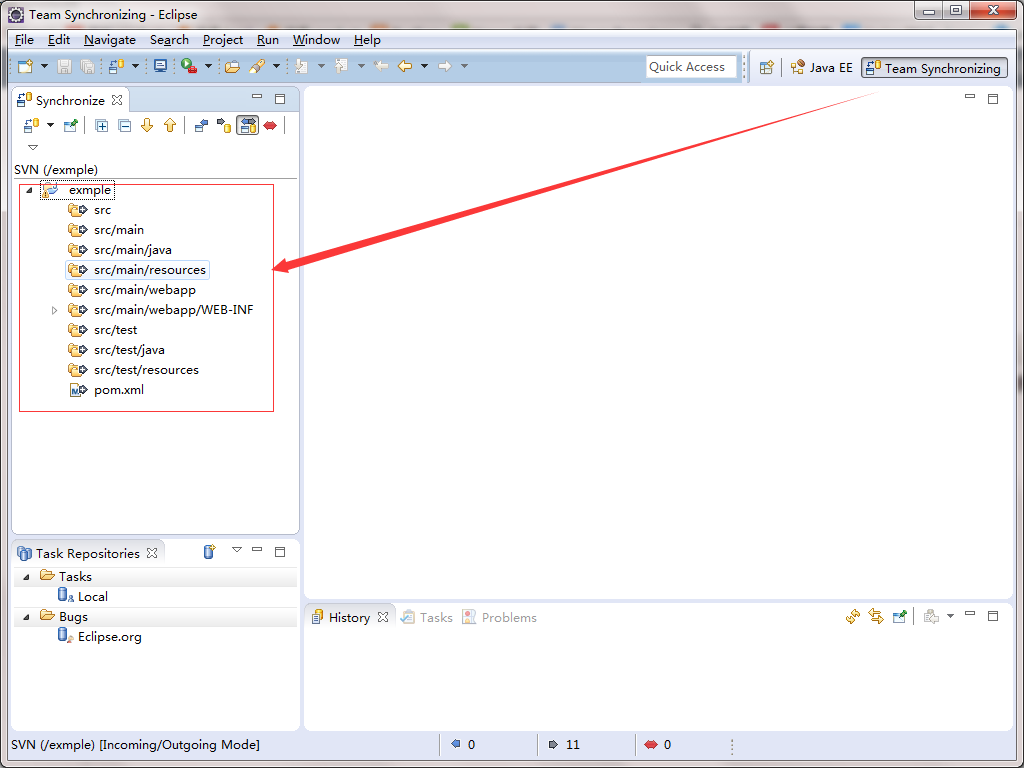
Task: Go to previous difference with up arrow
Action: click(x=170, y=125)
